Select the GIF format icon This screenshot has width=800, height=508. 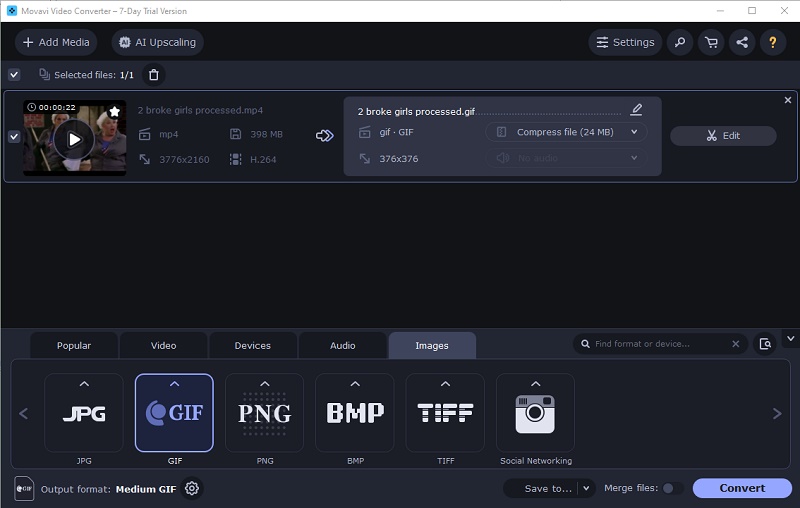point(174,413)
